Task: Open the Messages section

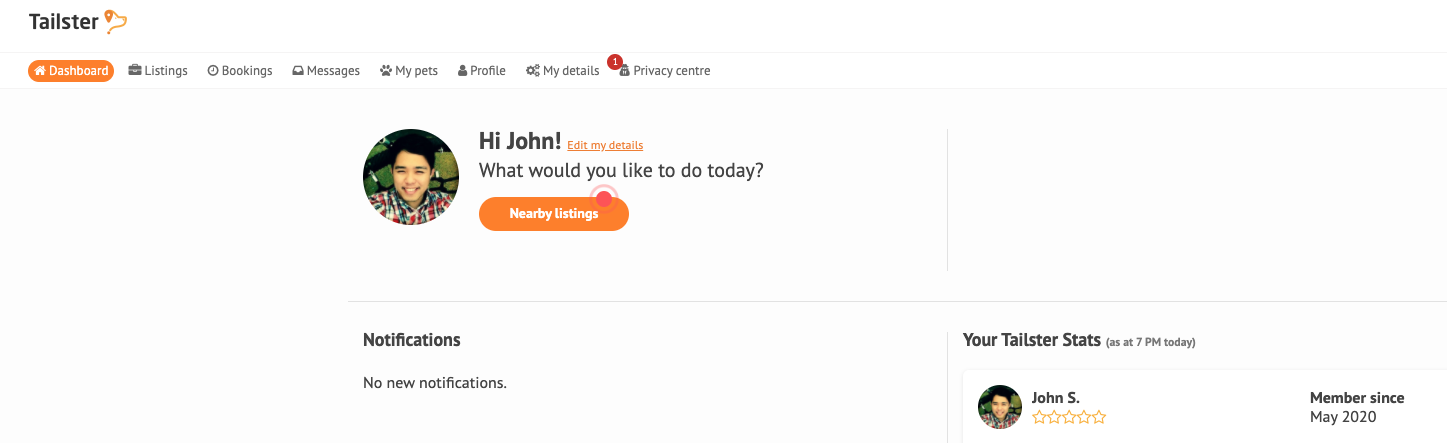Action: click(x=326, y=71)
